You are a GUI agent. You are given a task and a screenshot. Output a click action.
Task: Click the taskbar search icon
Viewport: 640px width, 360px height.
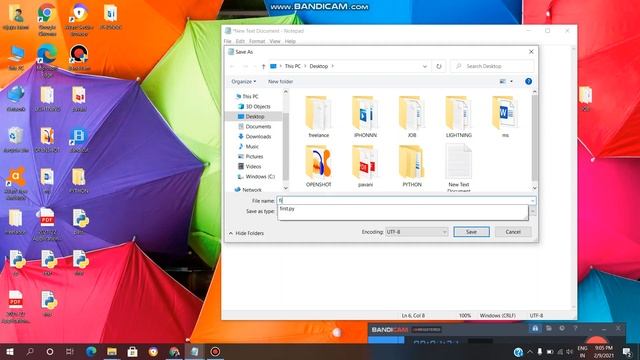pos(30,351)
